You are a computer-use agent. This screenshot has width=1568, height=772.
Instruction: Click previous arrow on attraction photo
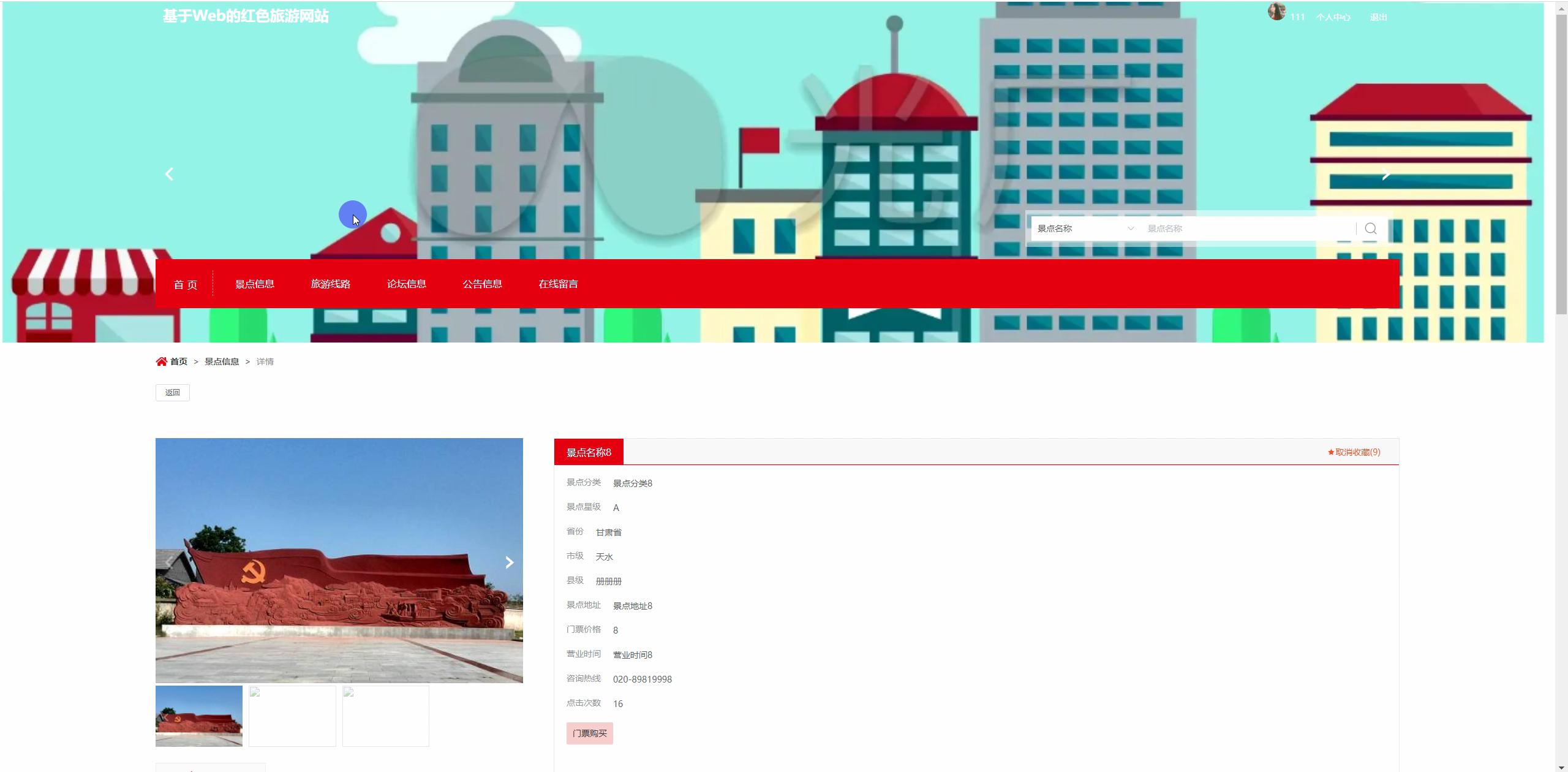[x=168, y=562]
